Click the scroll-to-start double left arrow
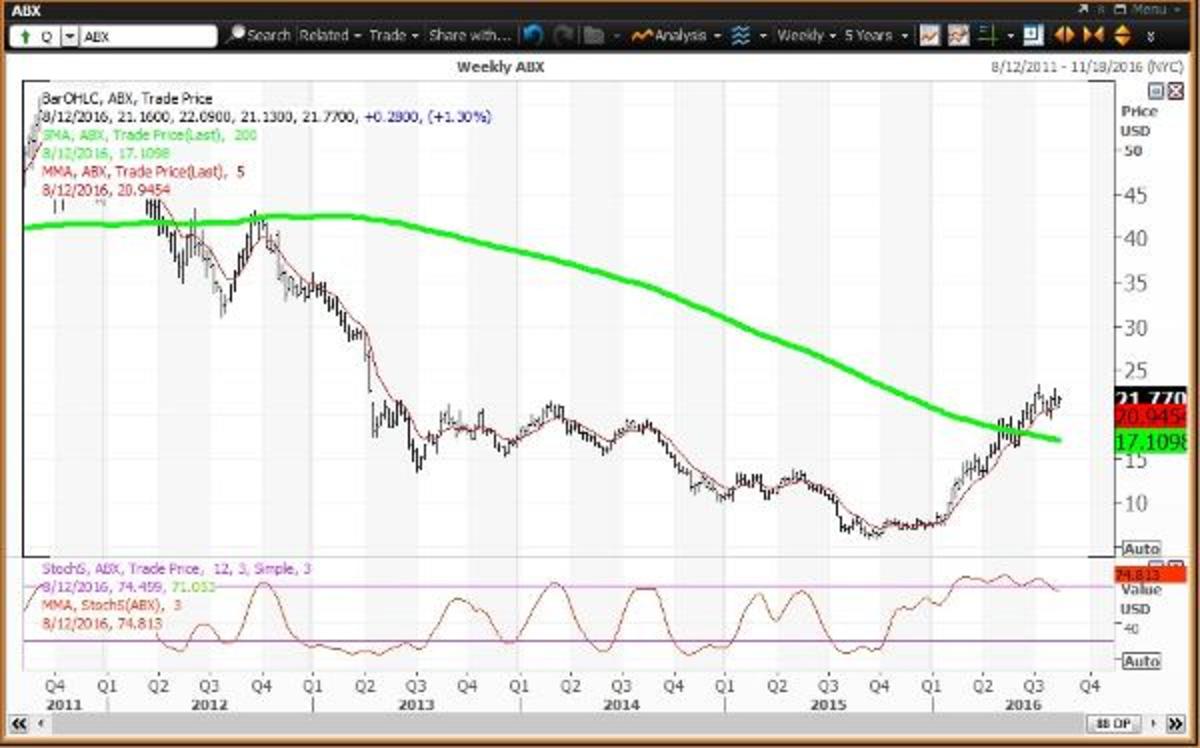The width and height of the screenshot is (1200, 748). (x=18, y=724)
